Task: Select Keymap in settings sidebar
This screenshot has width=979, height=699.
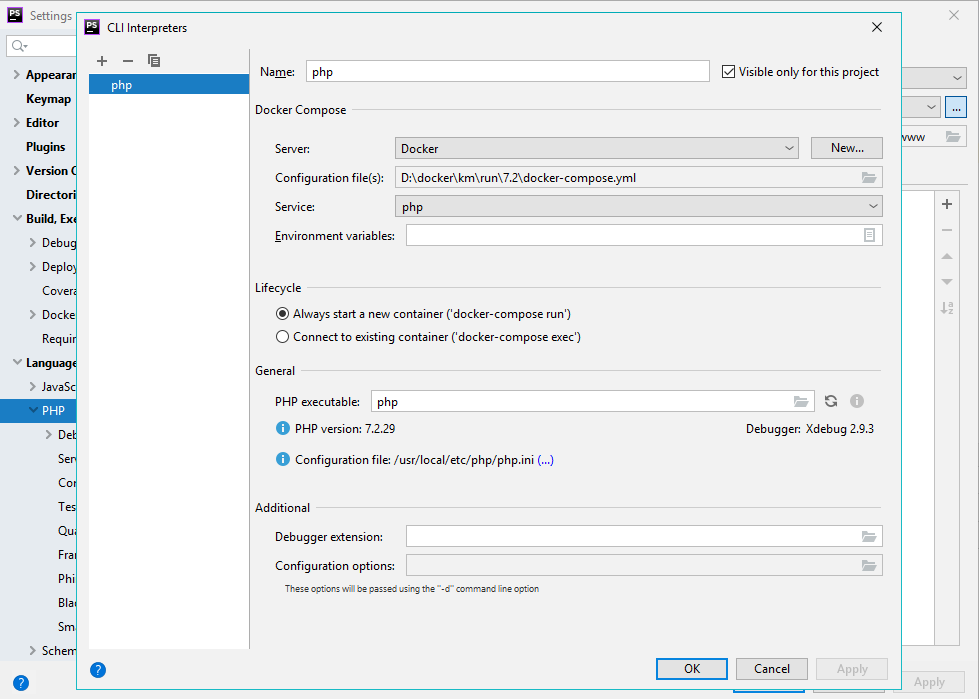Action: coord(48,99)
